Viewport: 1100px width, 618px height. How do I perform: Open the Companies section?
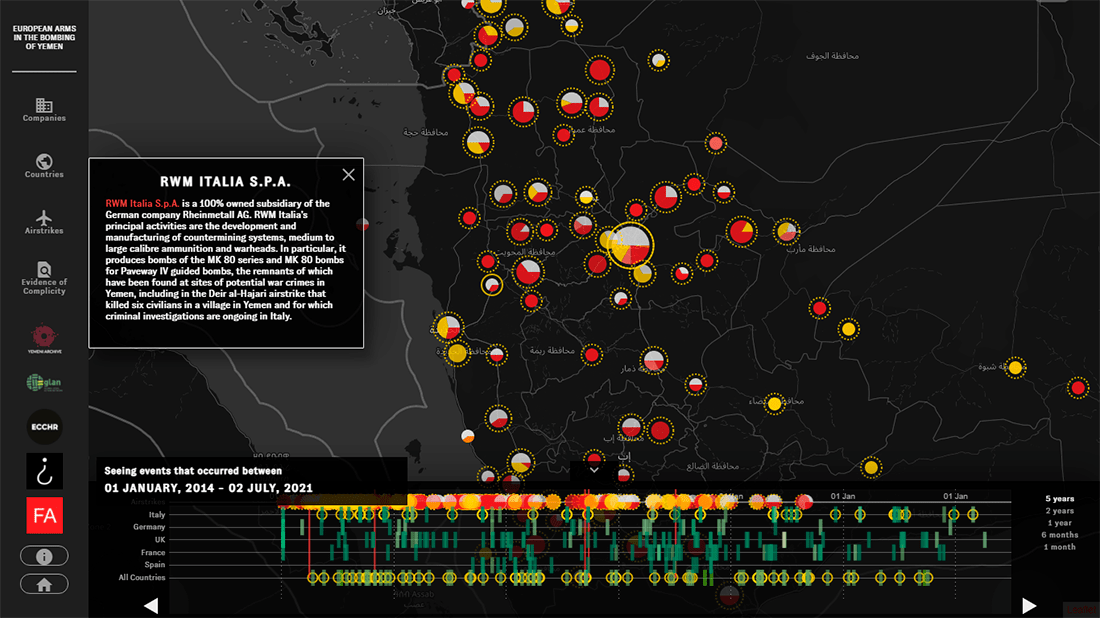(44, 110)
